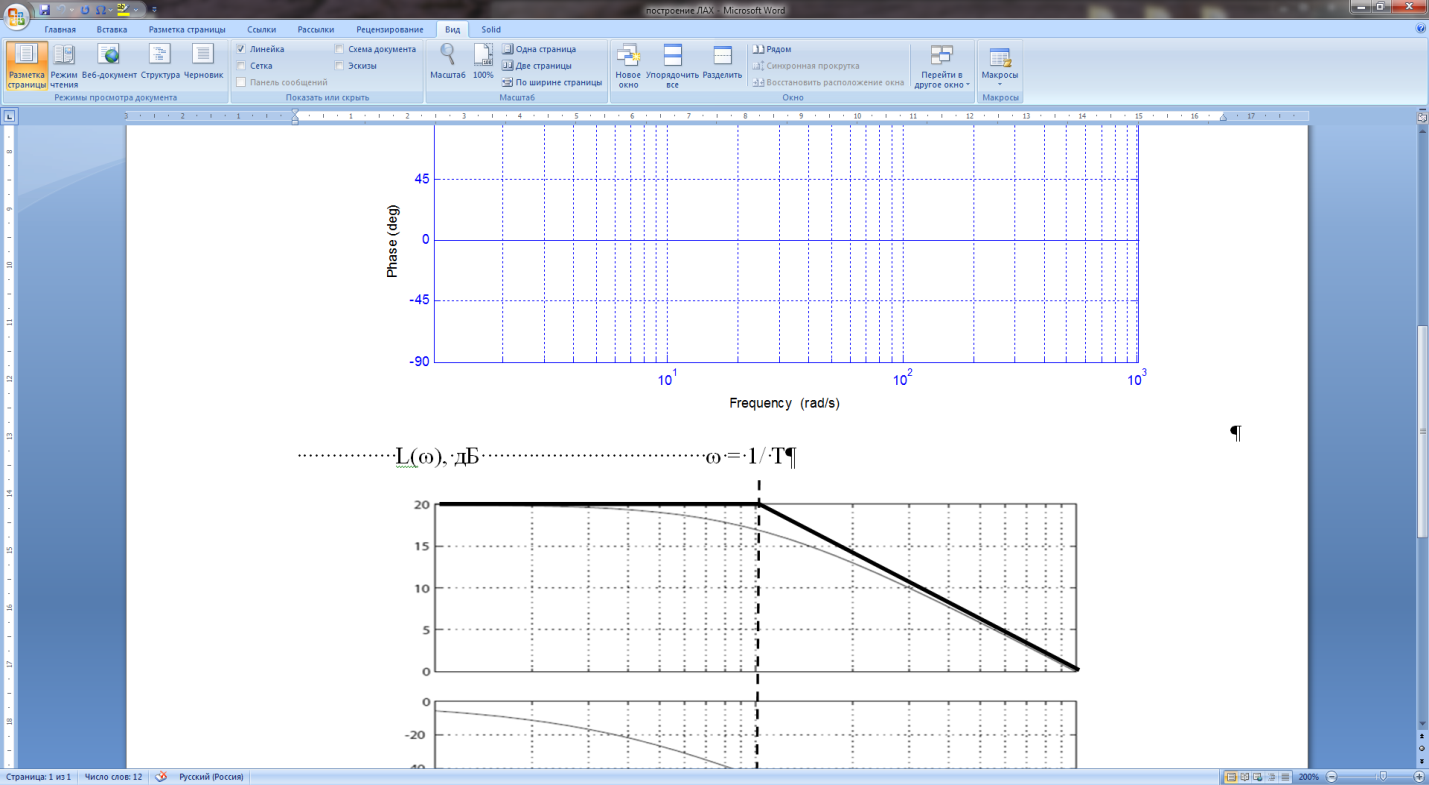Open the Макросы dropdown

point(1000,66)
